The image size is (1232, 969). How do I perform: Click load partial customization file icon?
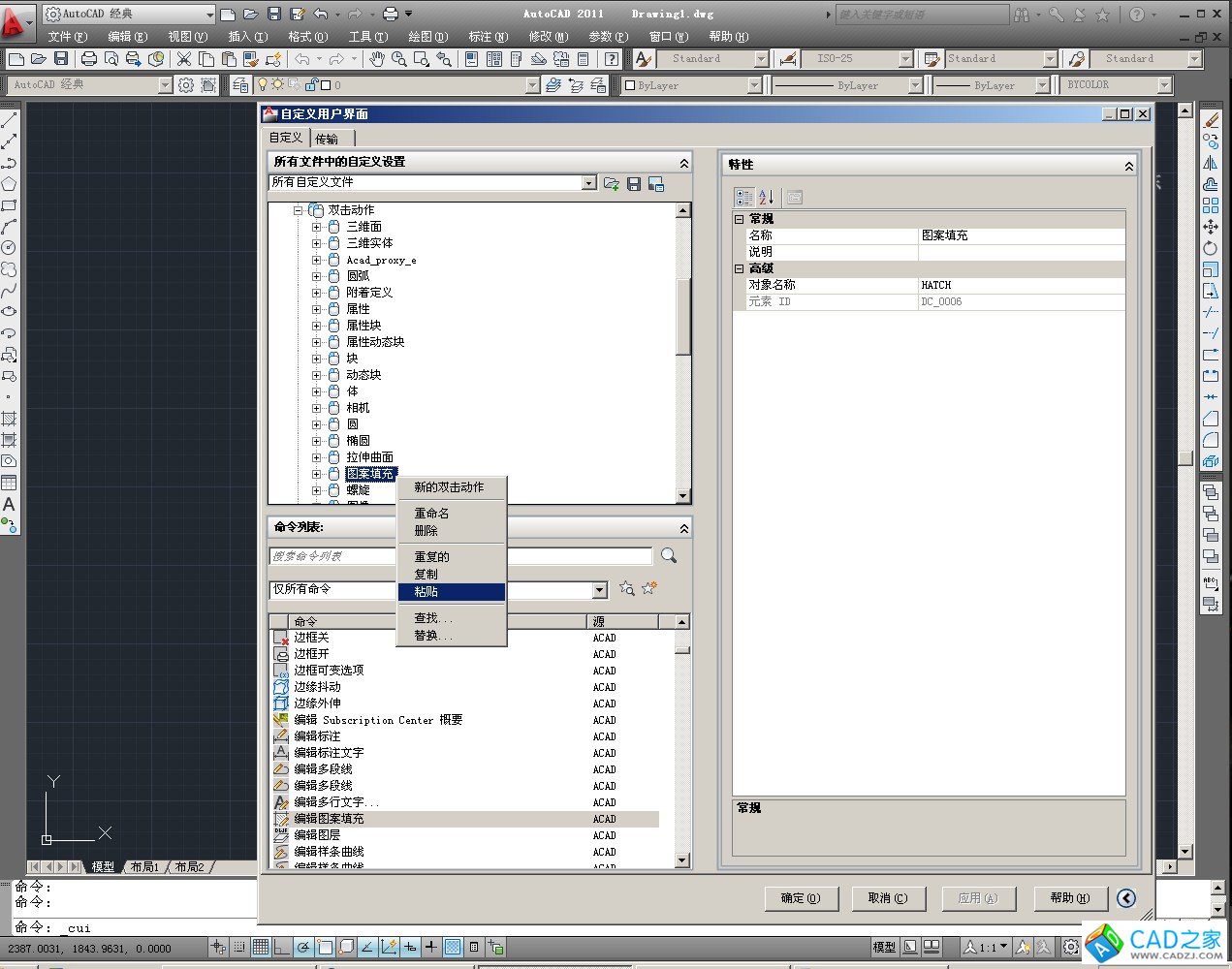[612, 183]
